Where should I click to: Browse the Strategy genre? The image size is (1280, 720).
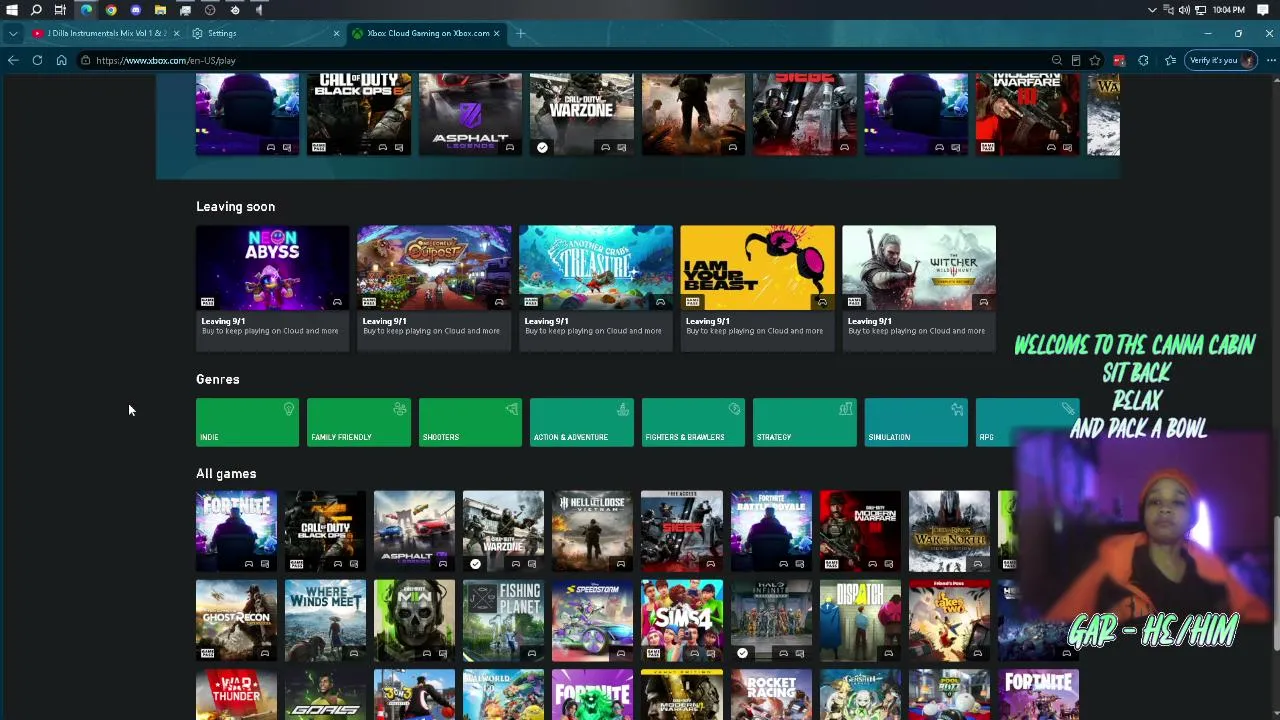click(x=805, y=422)
